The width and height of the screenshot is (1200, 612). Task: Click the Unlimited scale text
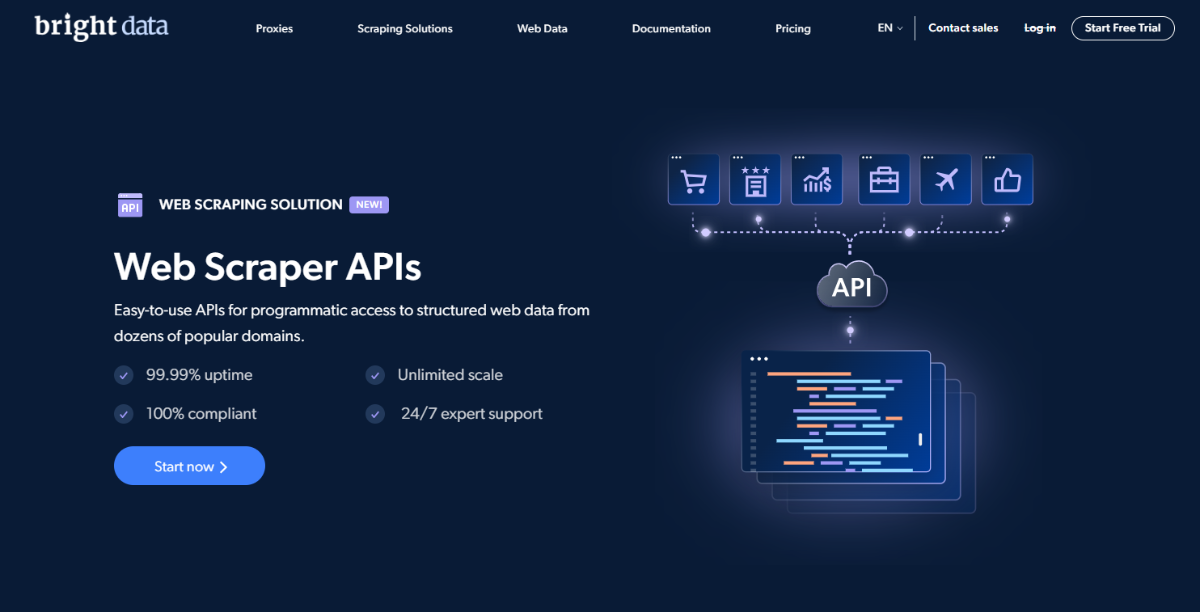[x=450, y=375]
